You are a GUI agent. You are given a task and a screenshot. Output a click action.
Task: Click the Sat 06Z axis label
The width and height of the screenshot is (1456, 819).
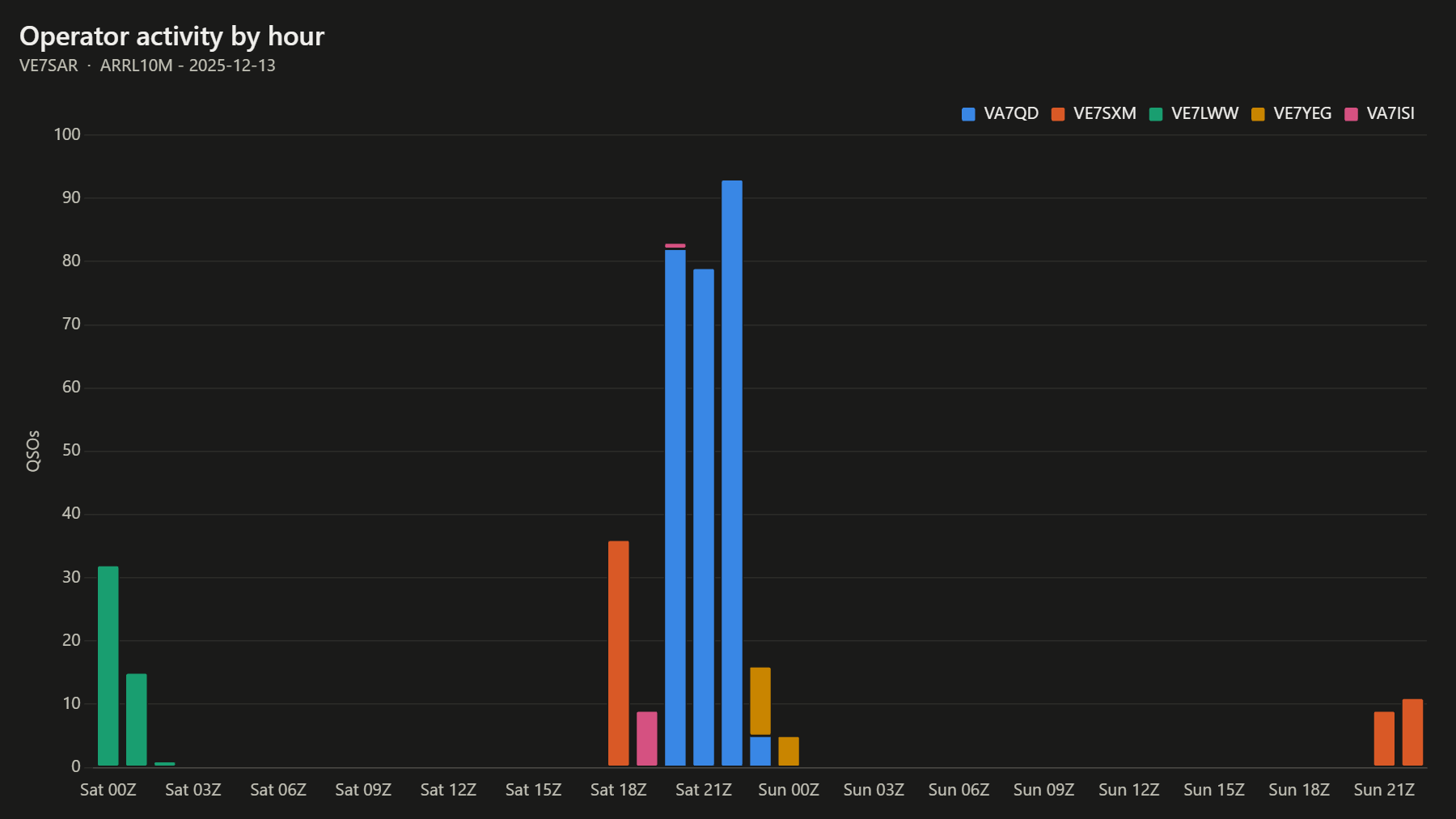click(x=278, y=790)
